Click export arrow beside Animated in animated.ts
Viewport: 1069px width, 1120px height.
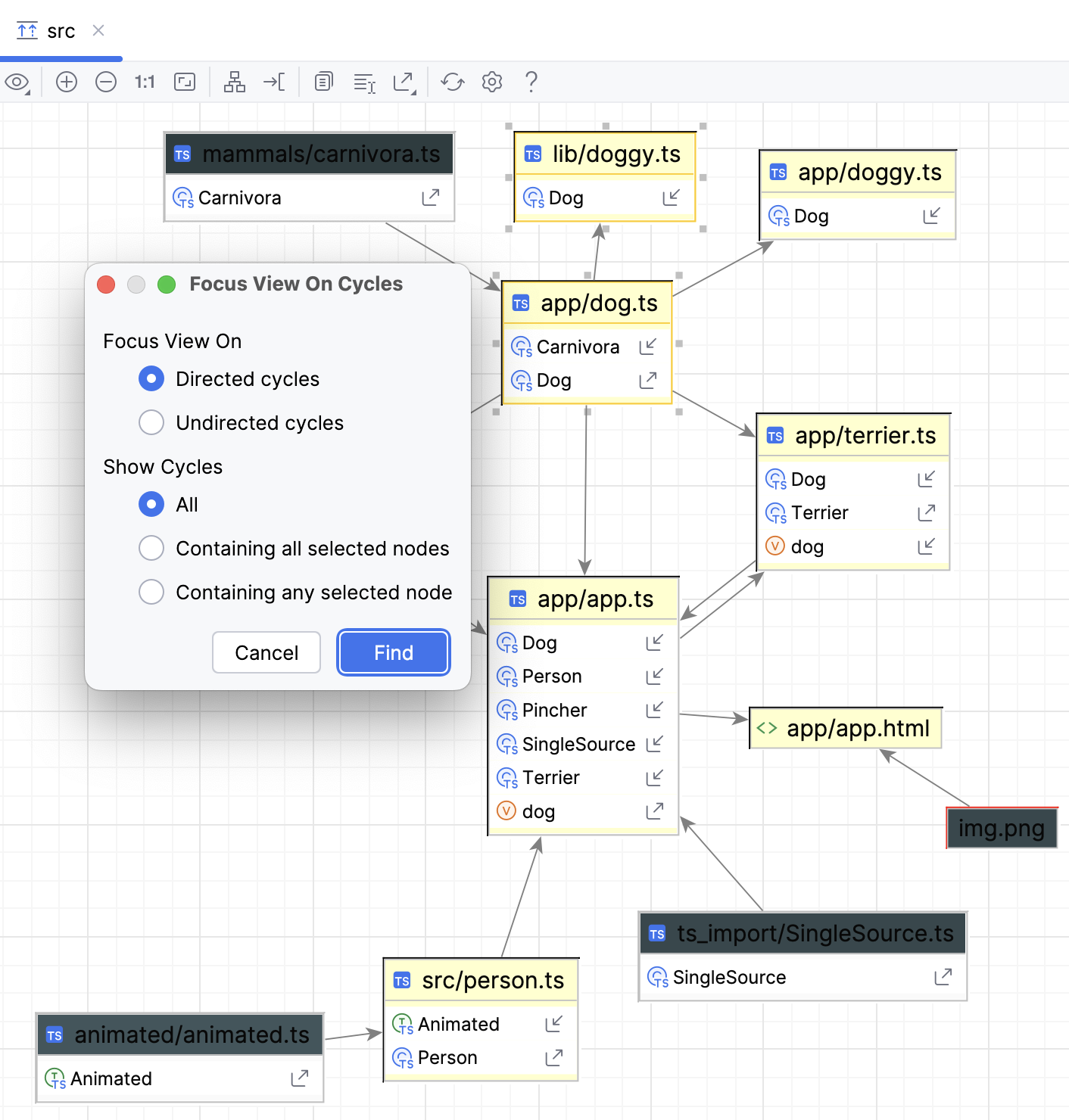click(x=299, y=1078)
